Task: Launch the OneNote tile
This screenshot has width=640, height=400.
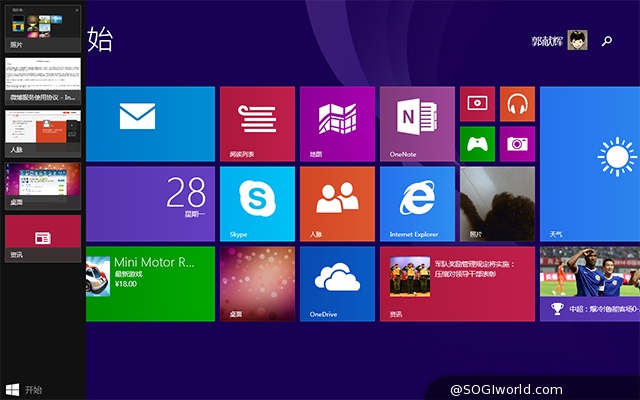Action: [x=417, y=124]
